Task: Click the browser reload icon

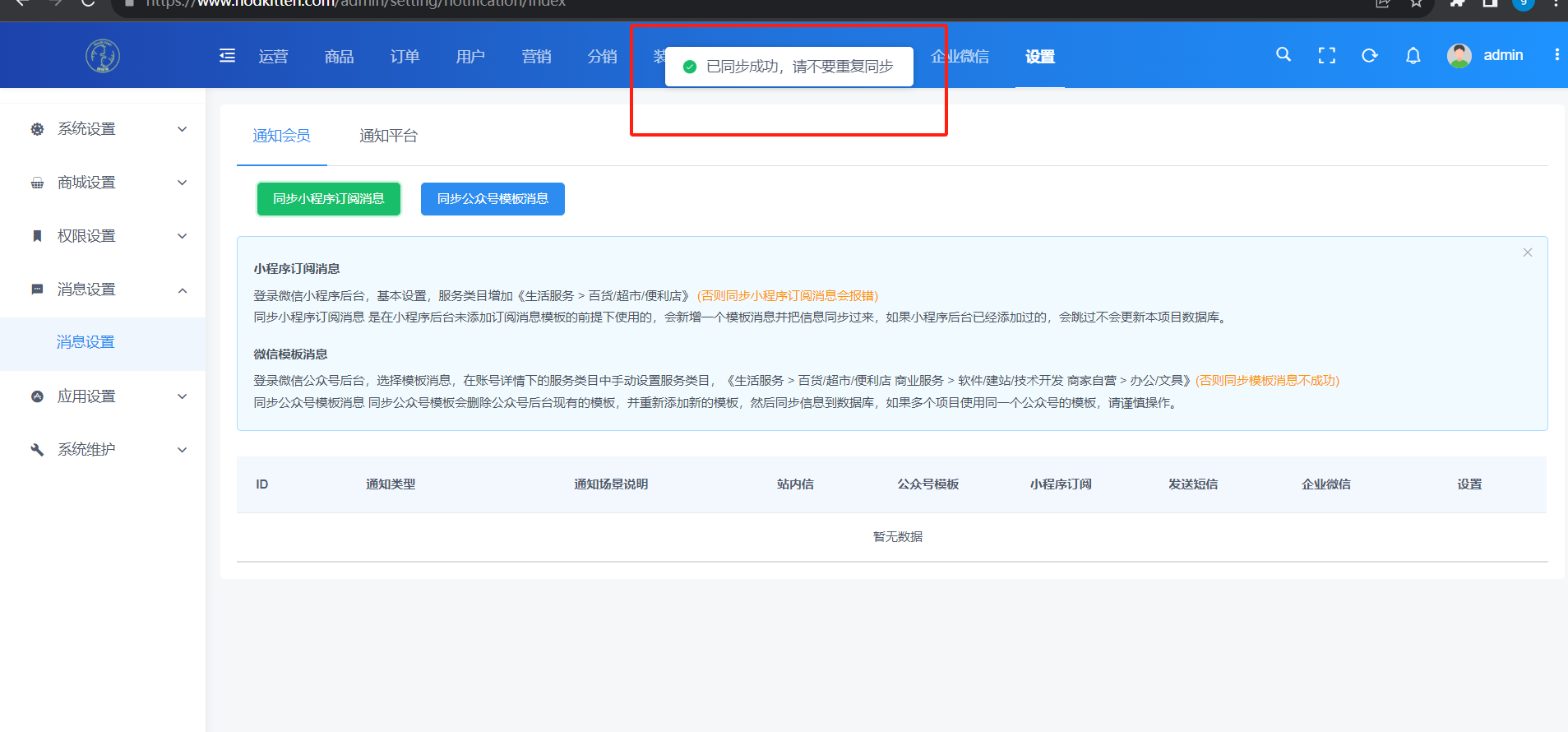Action: click(88, 3)
